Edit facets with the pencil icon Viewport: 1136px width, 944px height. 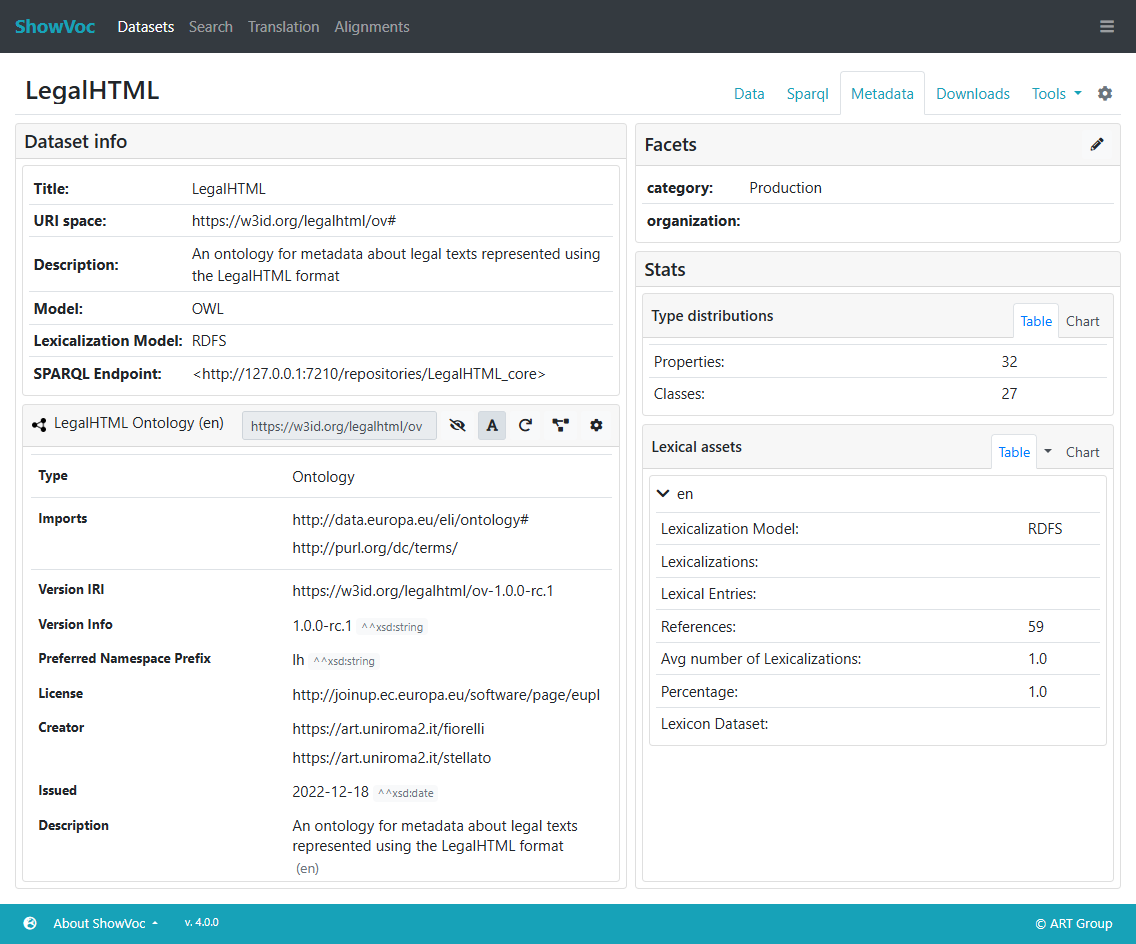(x=1097, y=144)
